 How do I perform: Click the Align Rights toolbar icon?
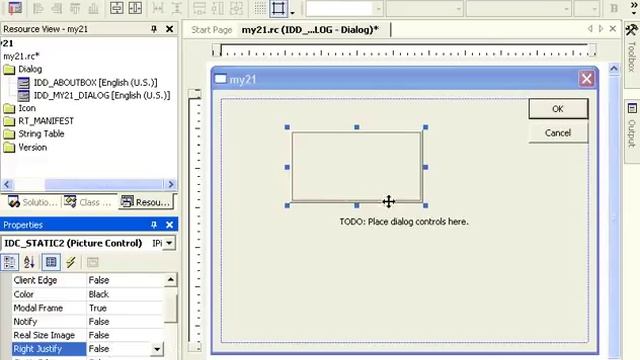(x=57, y=8)
